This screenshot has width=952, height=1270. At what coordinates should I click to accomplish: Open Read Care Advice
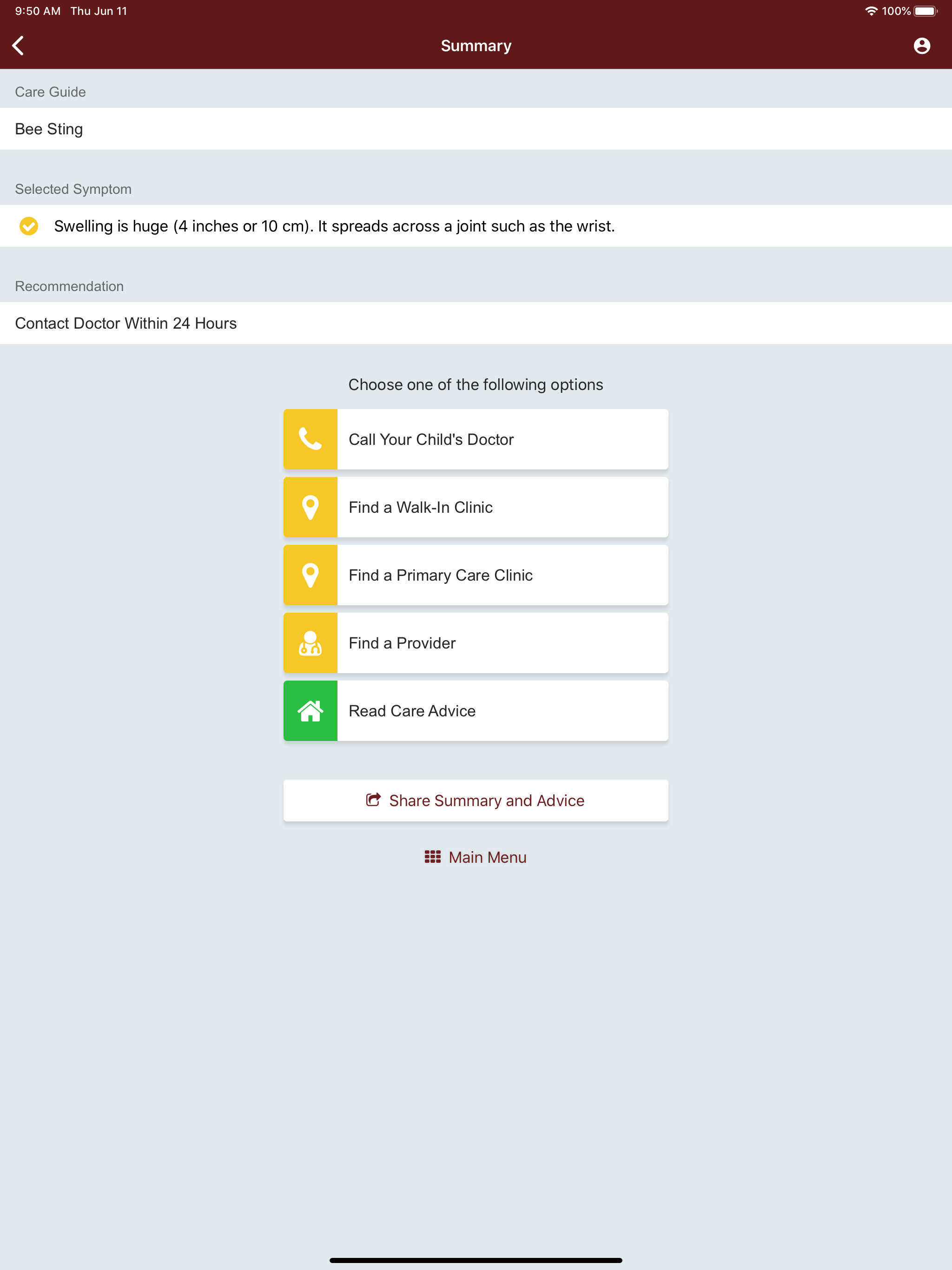476,711
